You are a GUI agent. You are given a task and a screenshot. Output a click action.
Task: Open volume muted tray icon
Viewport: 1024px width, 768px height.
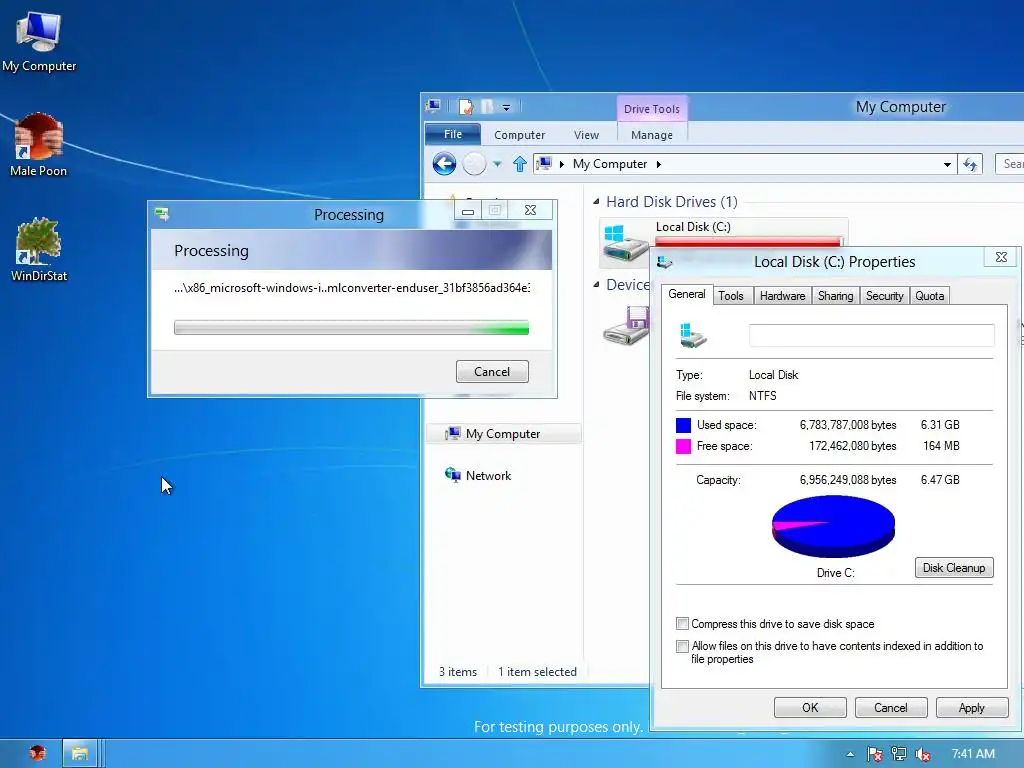(x=923, y=754)
